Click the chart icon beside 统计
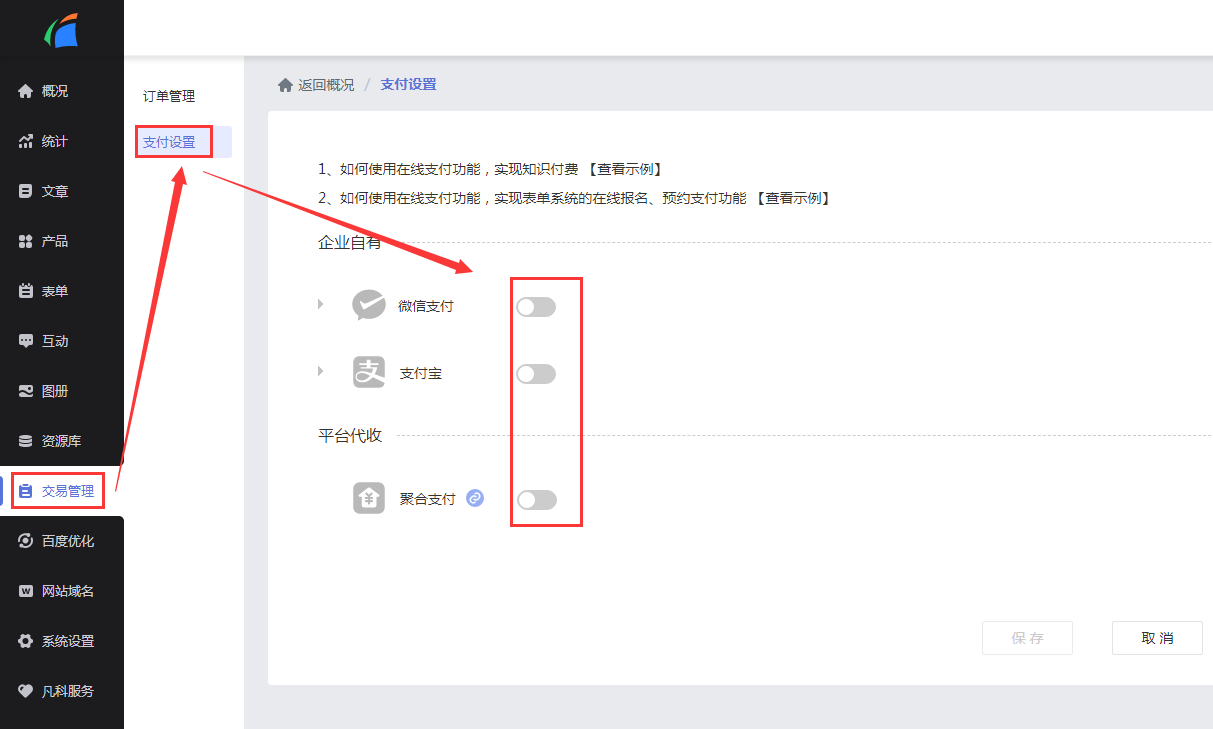Screen dimensions: 1213x729 coord(26,141)
